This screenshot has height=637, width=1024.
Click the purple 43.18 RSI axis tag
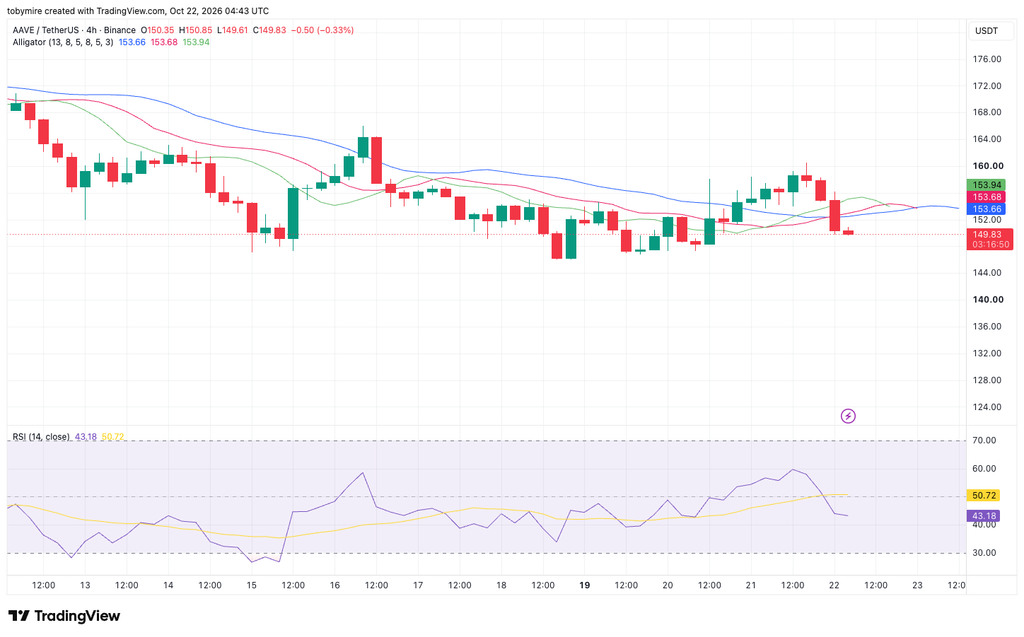coord(984,516)
